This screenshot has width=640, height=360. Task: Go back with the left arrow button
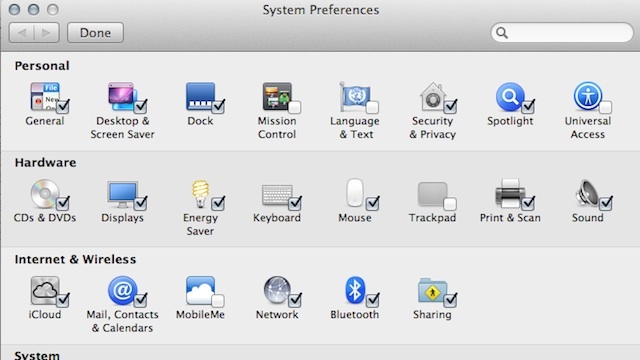[22, 33]
